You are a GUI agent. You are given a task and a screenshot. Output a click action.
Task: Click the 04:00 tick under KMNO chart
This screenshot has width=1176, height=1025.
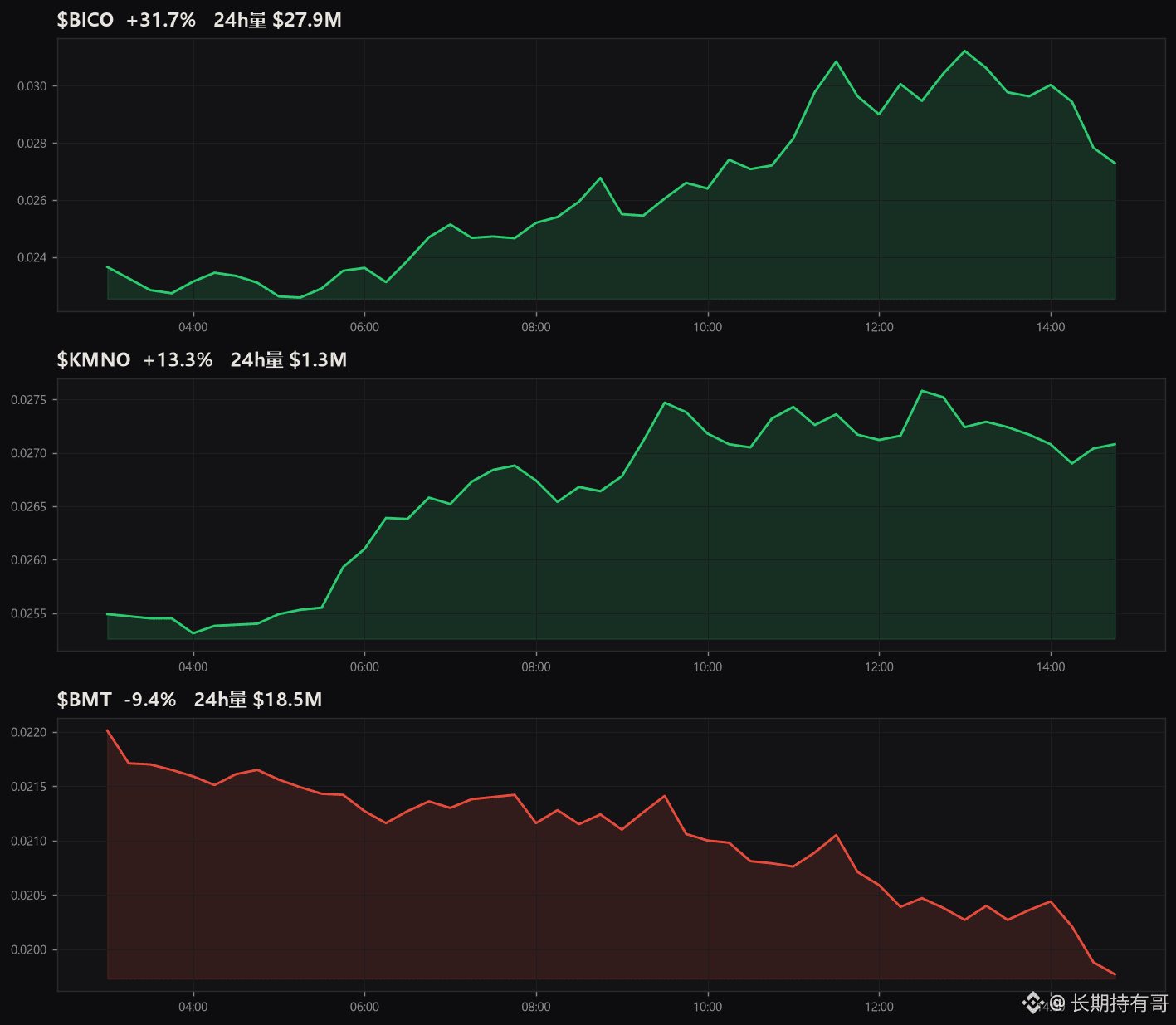[x=193, y=667]
